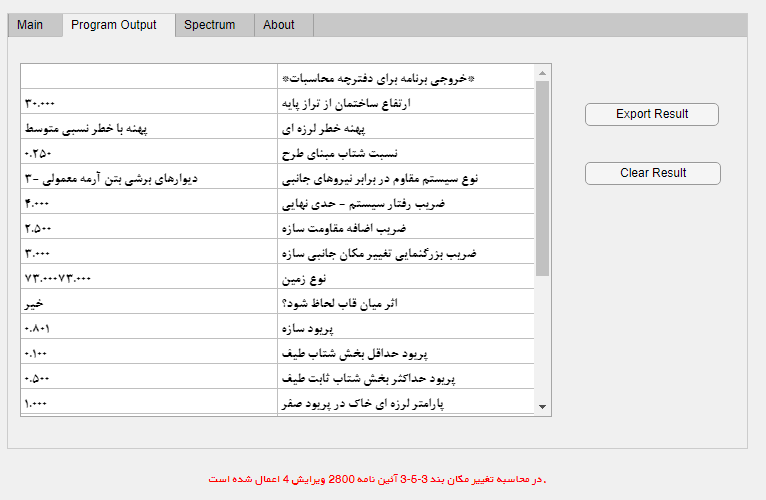Switch to the Main tab

click(x=30, y=25)
